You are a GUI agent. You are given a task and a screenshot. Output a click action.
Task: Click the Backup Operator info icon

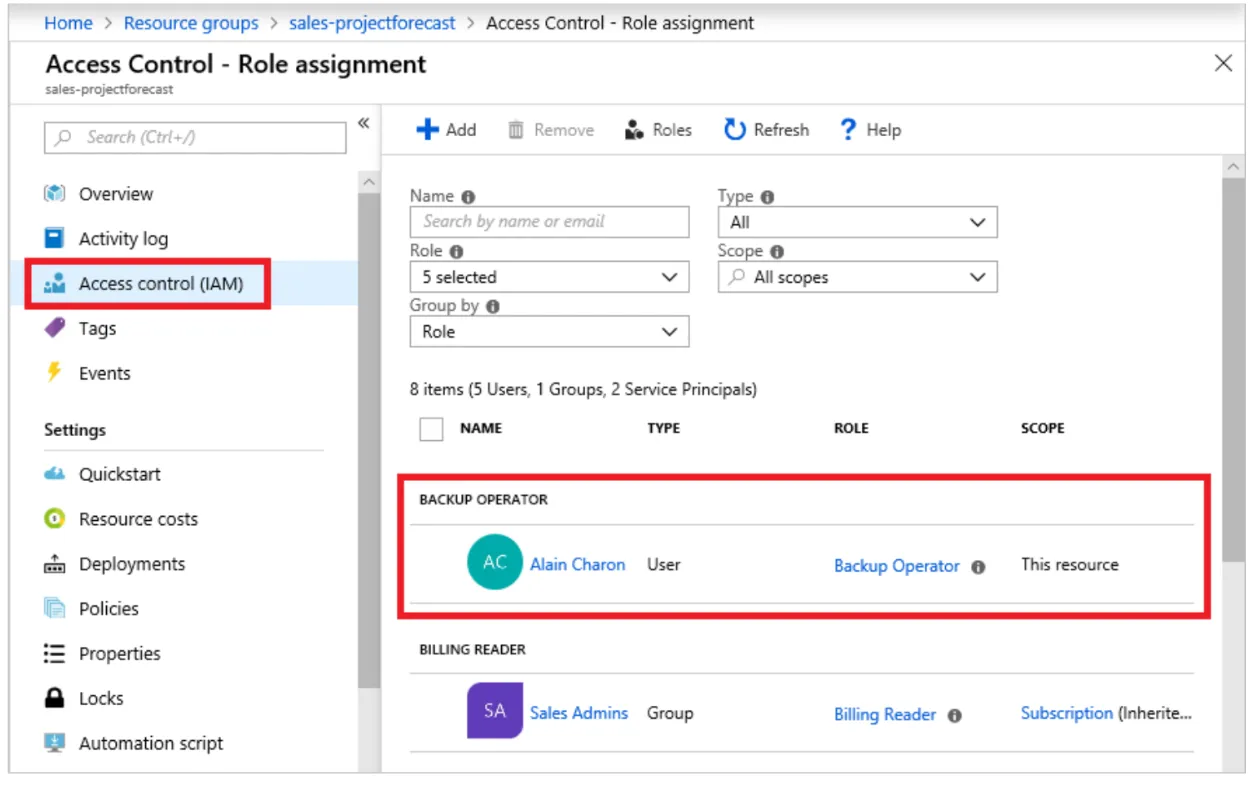[978, 567]
